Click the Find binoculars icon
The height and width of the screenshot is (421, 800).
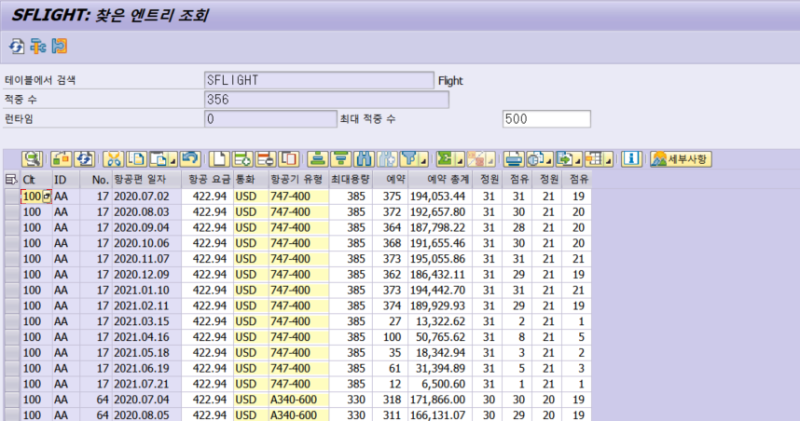point(364,159)
